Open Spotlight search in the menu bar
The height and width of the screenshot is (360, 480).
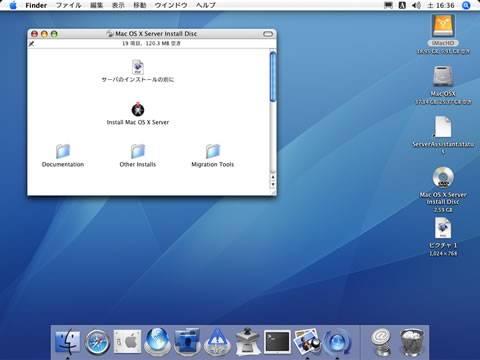466,5
